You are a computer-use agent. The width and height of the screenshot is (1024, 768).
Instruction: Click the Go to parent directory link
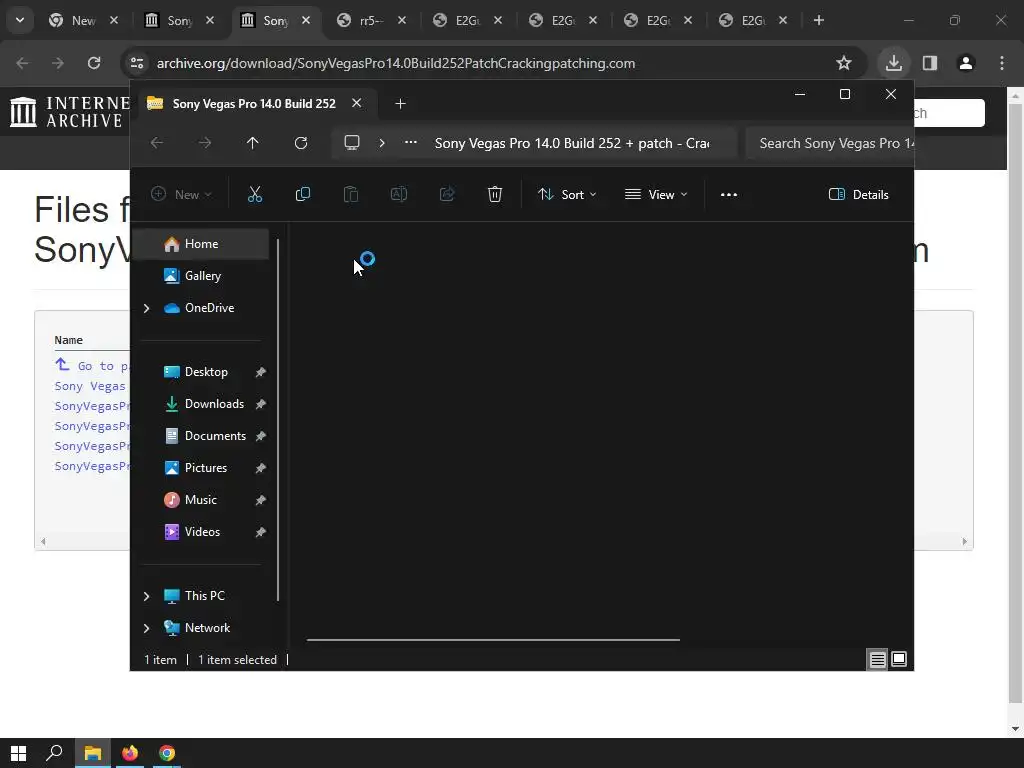pyautogui.click(x=92, y=366)
